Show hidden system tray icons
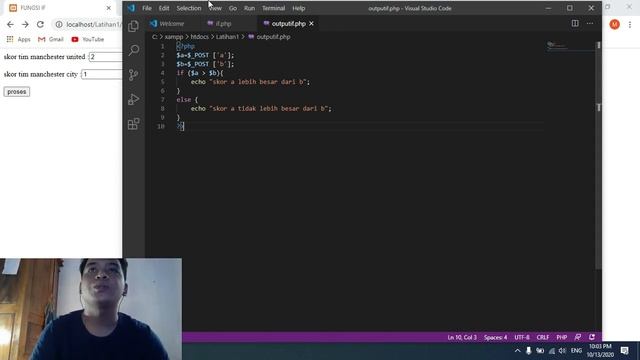 (x=517, y=351)
